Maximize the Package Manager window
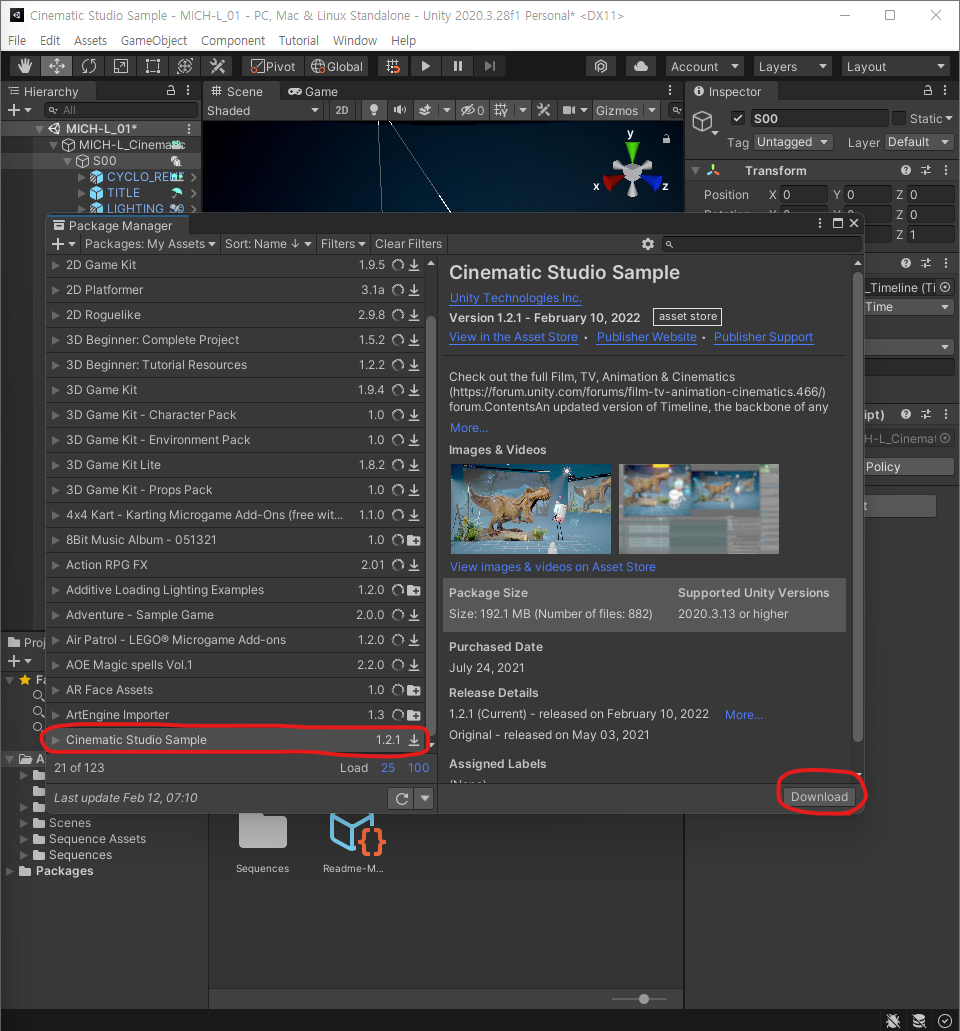Screen dimensions: 960x1031 coord(838,223)
